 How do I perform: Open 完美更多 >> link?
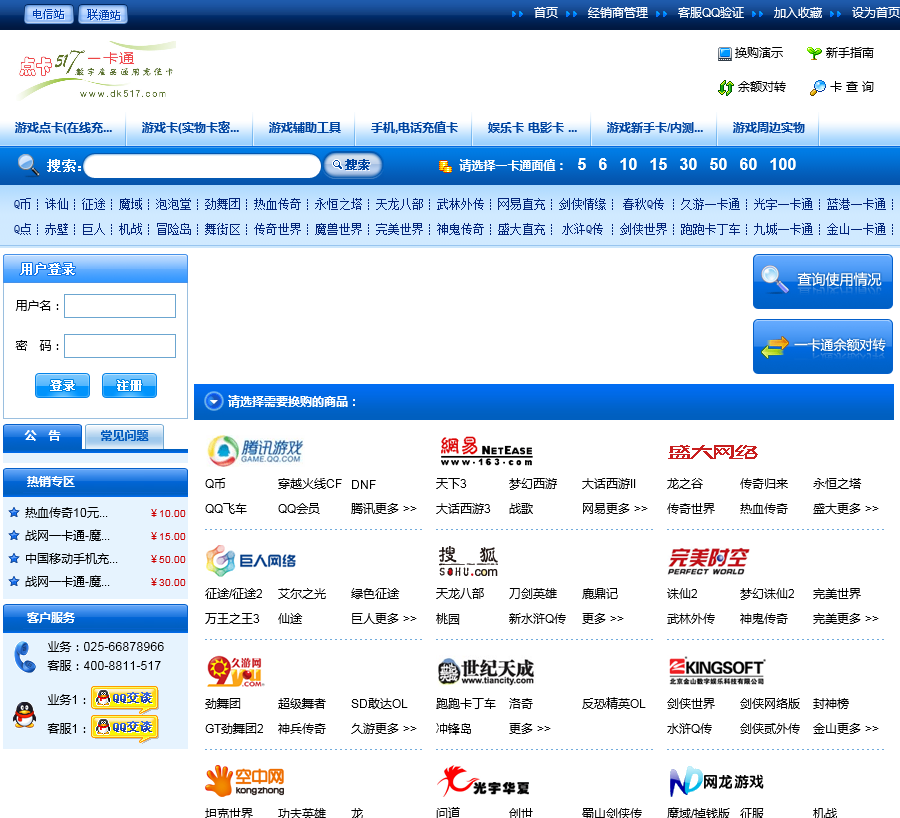[845, 619]
